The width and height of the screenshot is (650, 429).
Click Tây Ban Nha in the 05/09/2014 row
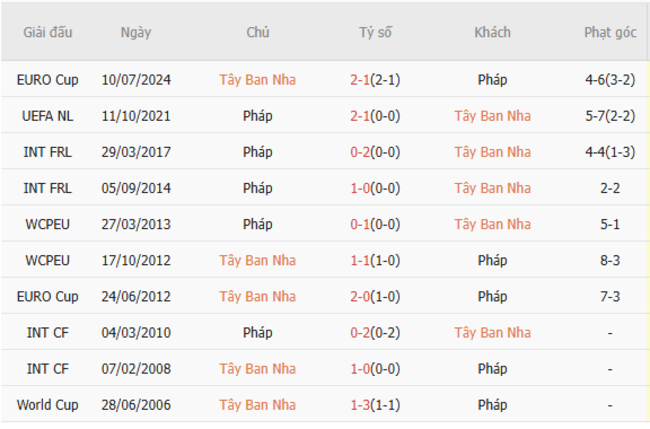pyautogui.click(x=492, y=188)
